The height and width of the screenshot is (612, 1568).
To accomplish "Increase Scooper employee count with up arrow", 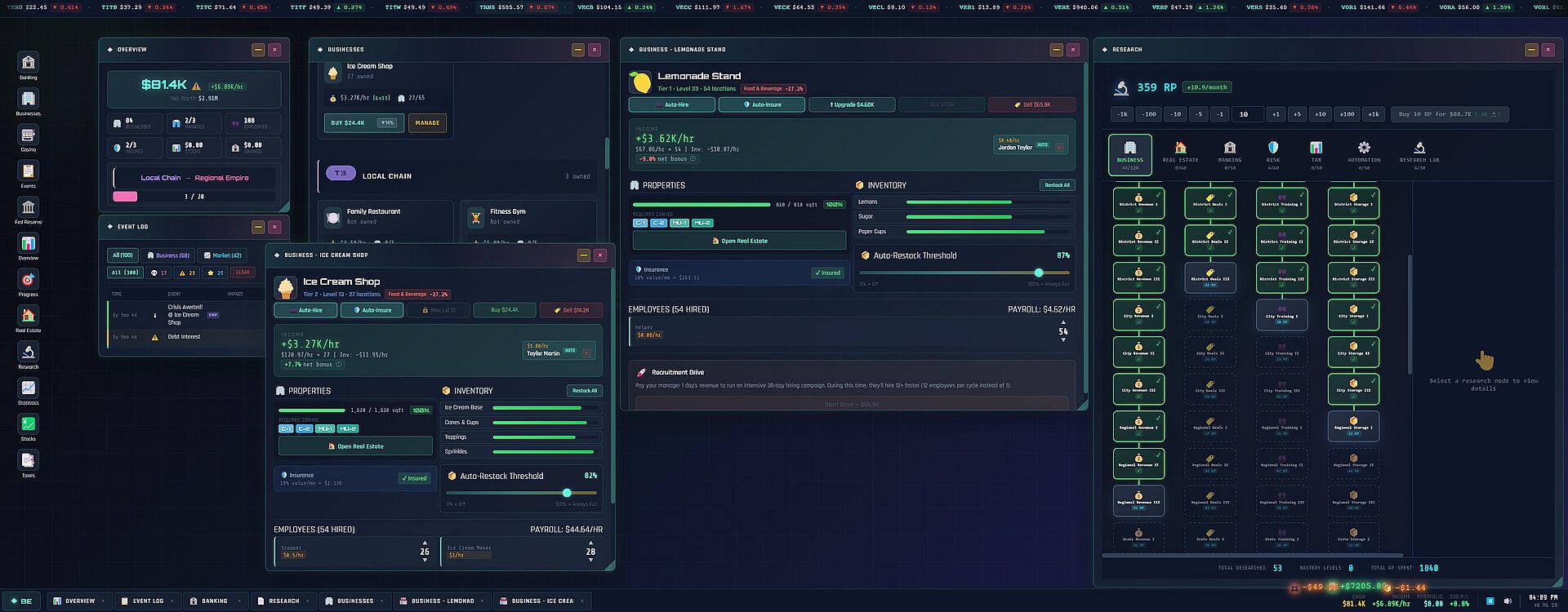I will 425,543.
